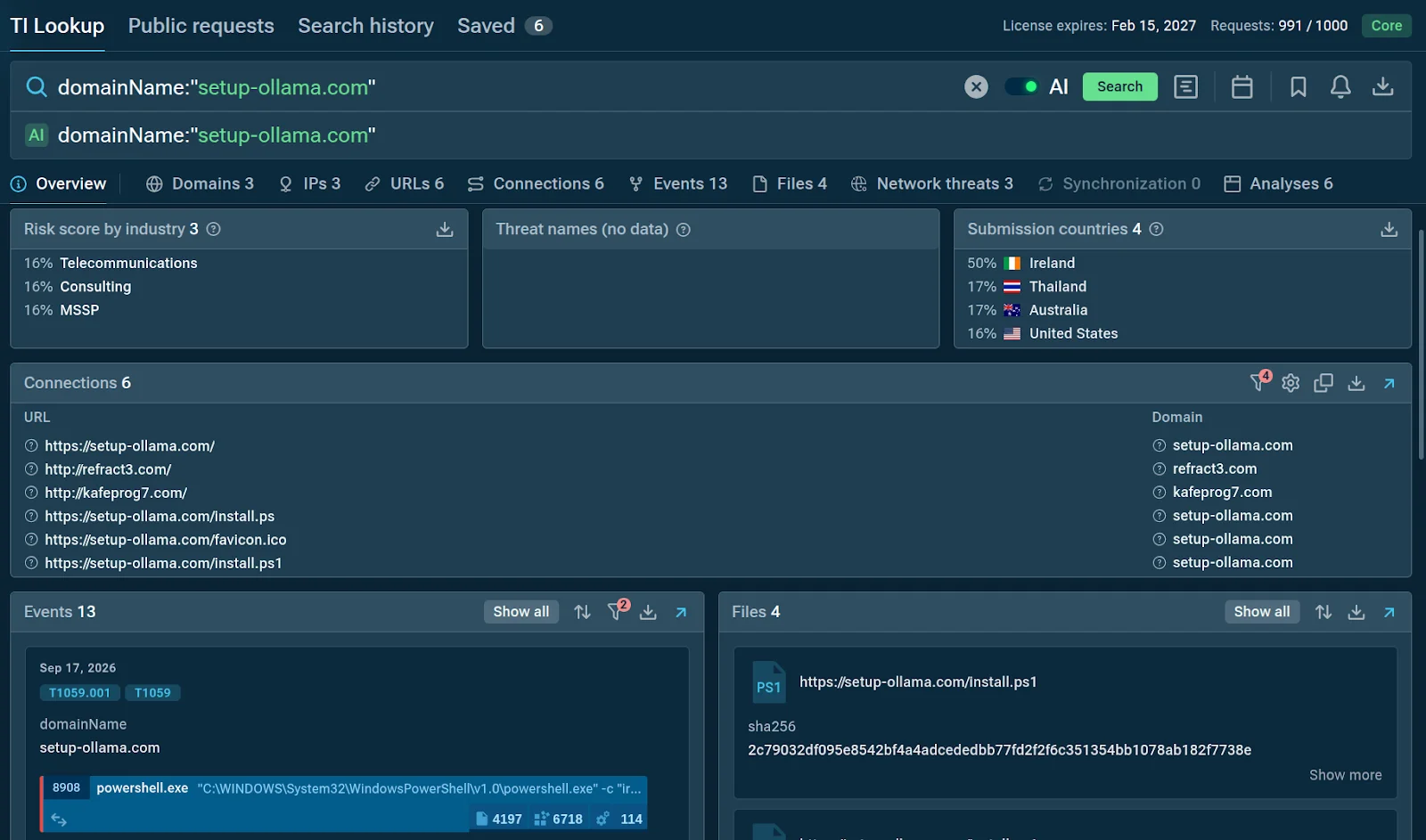Clear the search query with the X icon

[x=976, y=86]
